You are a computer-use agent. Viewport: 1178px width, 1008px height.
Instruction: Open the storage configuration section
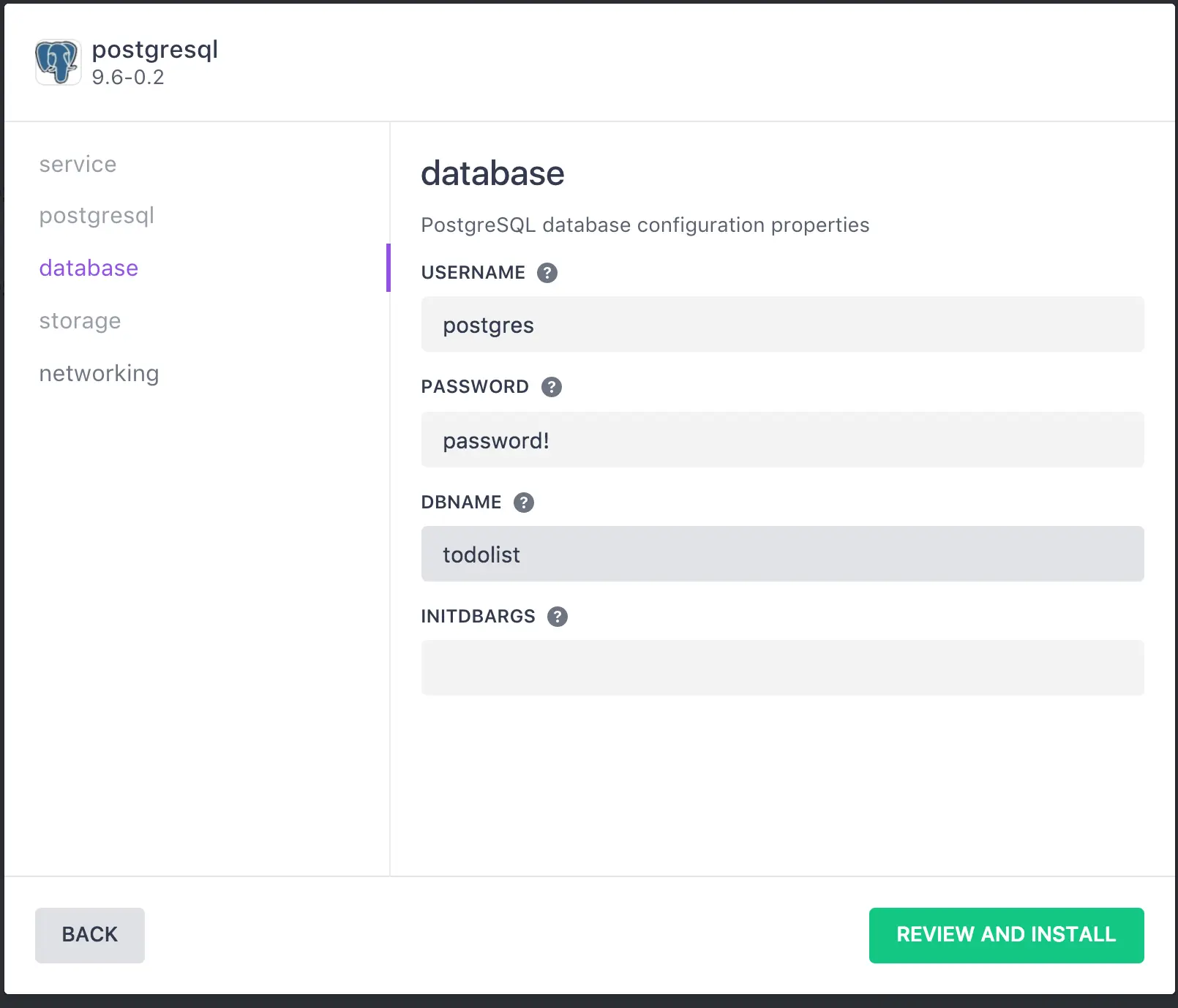[x=80, y=320]
